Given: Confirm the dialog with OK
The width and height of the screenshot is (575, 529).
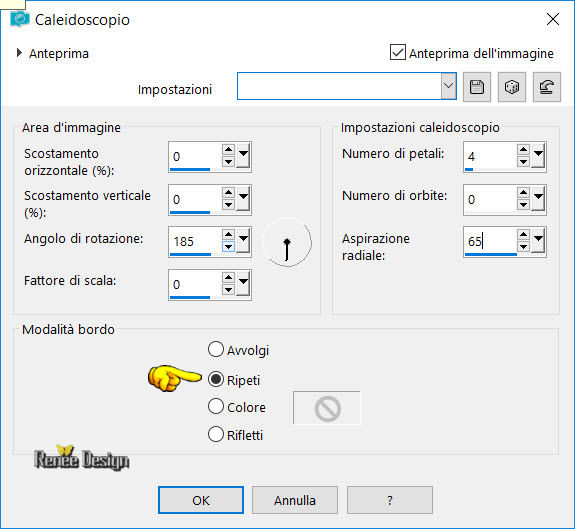Looking at the screenshot, I should click(201, 500).
